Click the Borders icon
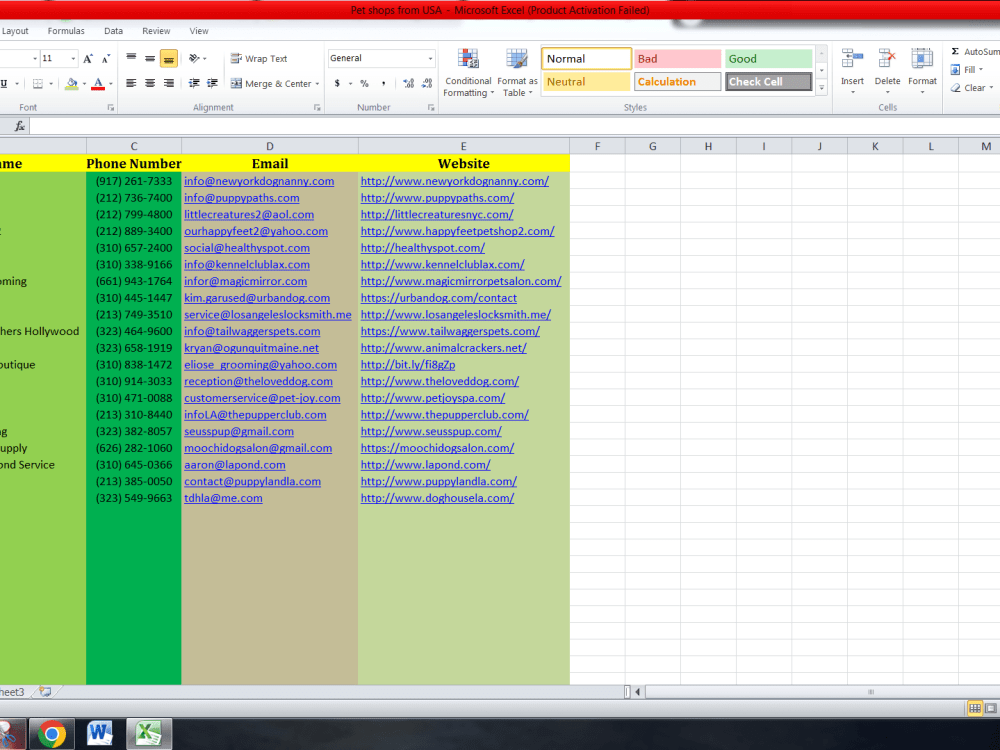1000x750 pixels. pyautogui.click(x=38, y=84)
